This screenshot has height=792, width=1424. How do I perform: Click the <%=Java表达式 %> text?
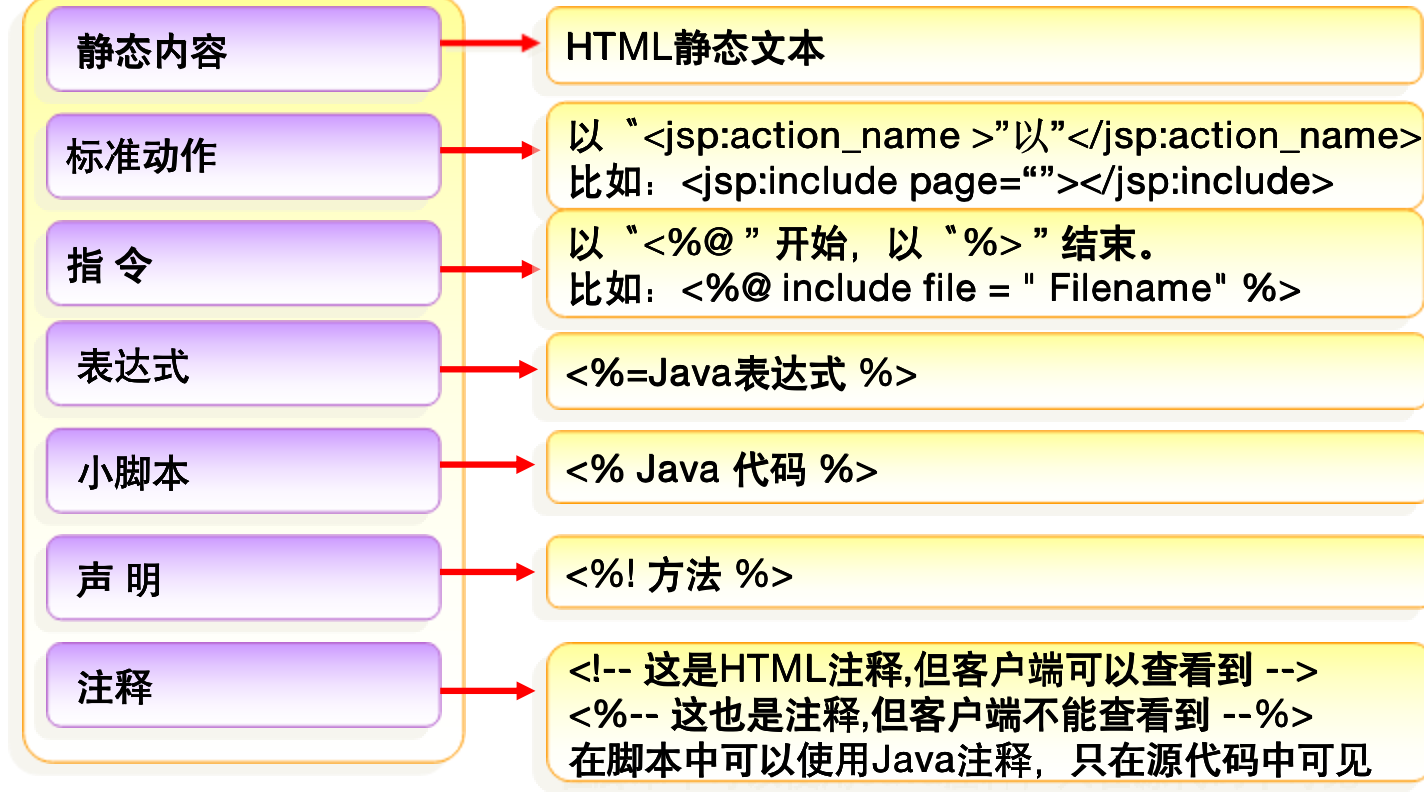click(x=741, y=373)
